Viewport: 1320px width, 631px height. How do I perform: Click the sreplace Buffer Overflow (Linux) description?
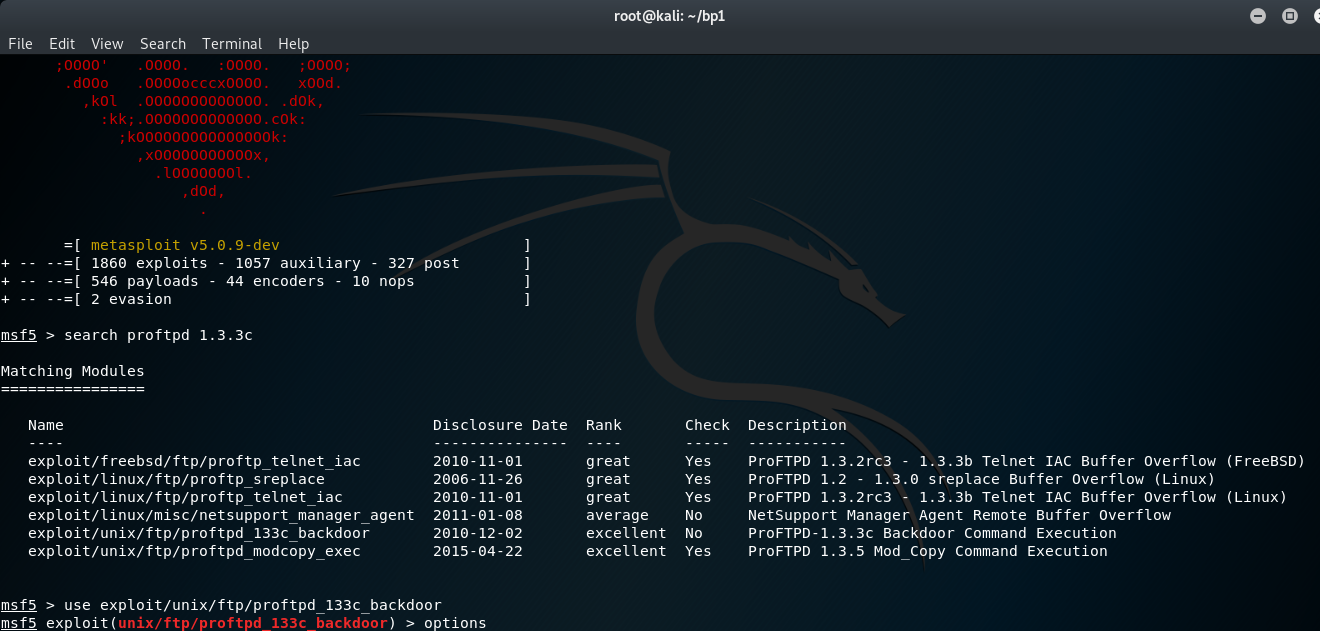point(982,479)
